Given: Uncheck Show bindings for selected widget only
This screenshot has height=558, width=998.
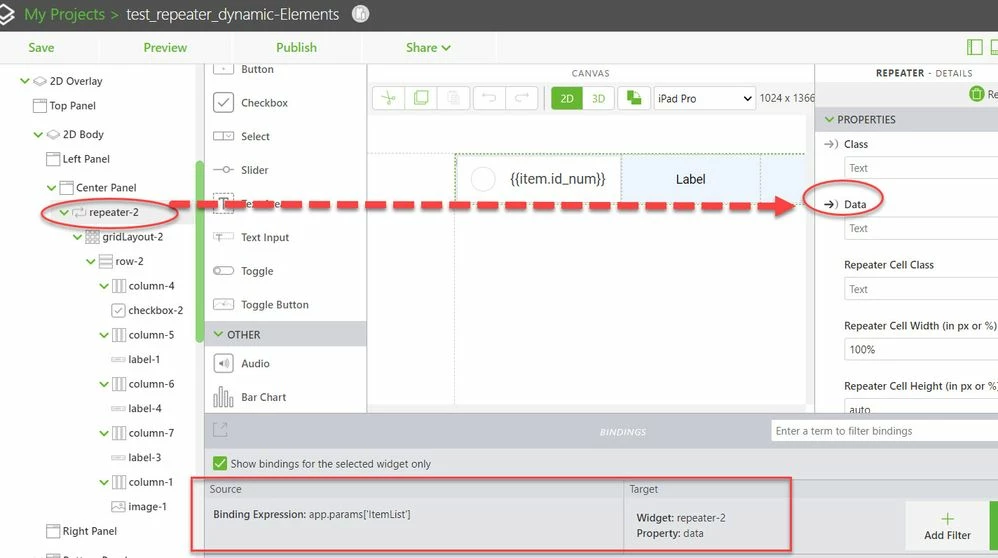Looking at the screenshot, I should tap(220, 463).
